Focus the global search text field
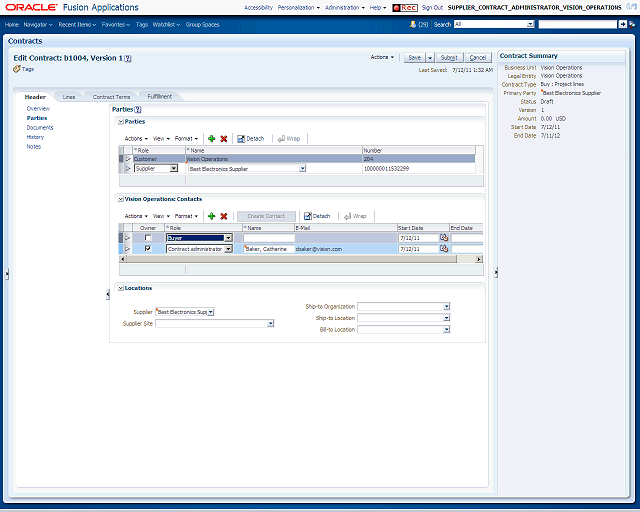The height and width of the screenshot is (512, 640). click(578, 24)
